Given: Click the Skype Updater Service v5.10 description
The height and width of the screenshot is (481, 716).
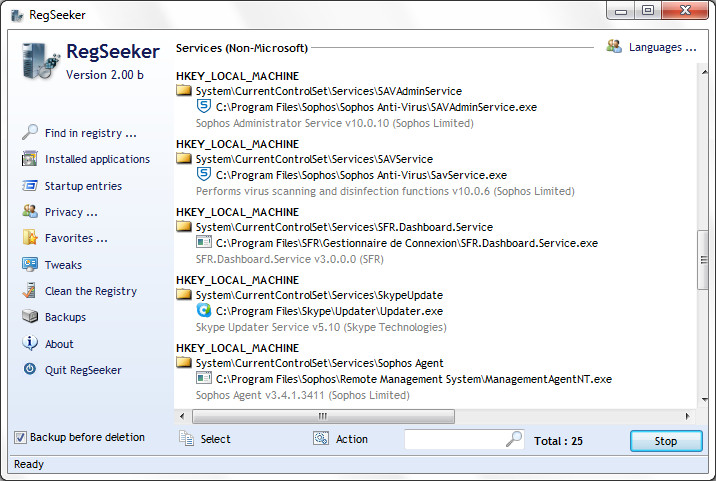Looking at the screenshot, I should point(321,327).
